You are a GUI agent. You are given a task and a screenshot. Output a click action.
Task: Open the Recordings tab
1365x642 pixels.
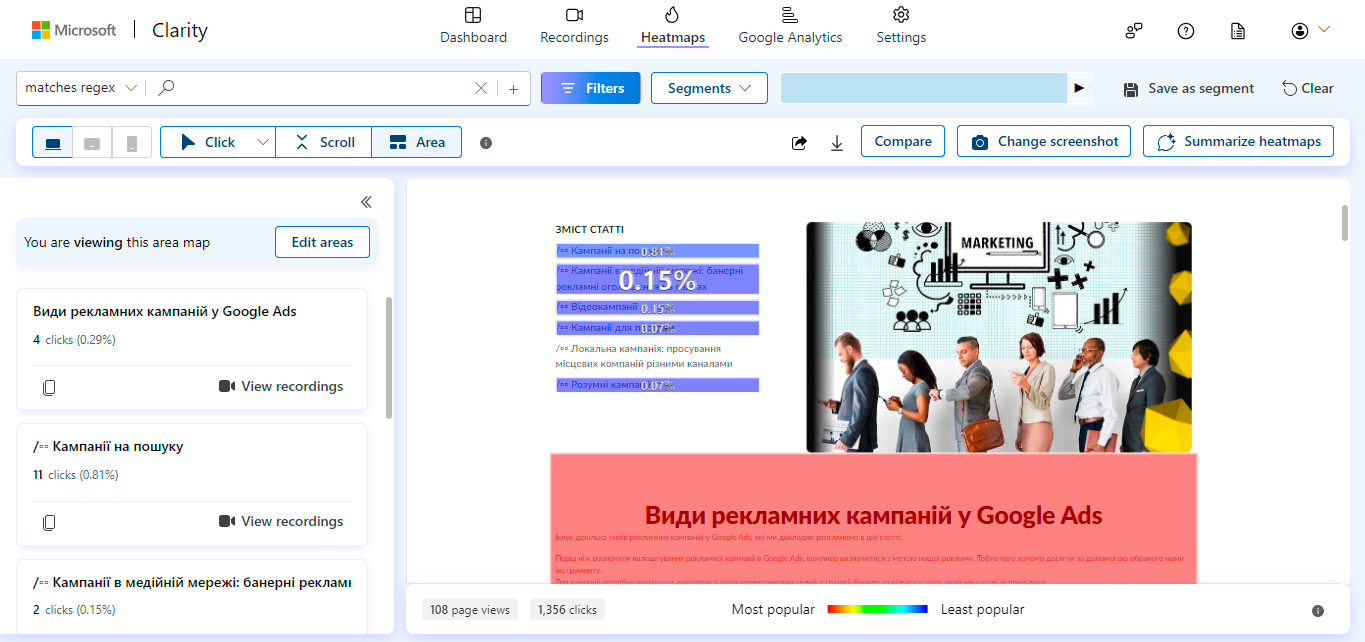(x=574, y=26)
